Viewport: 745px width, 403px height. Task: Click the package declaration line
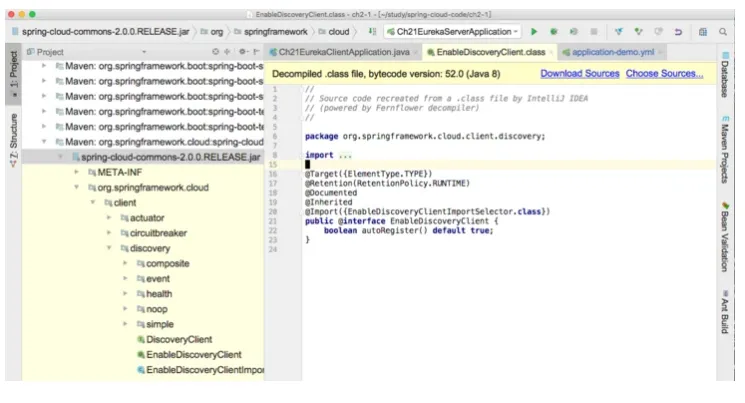coord(425,136)
